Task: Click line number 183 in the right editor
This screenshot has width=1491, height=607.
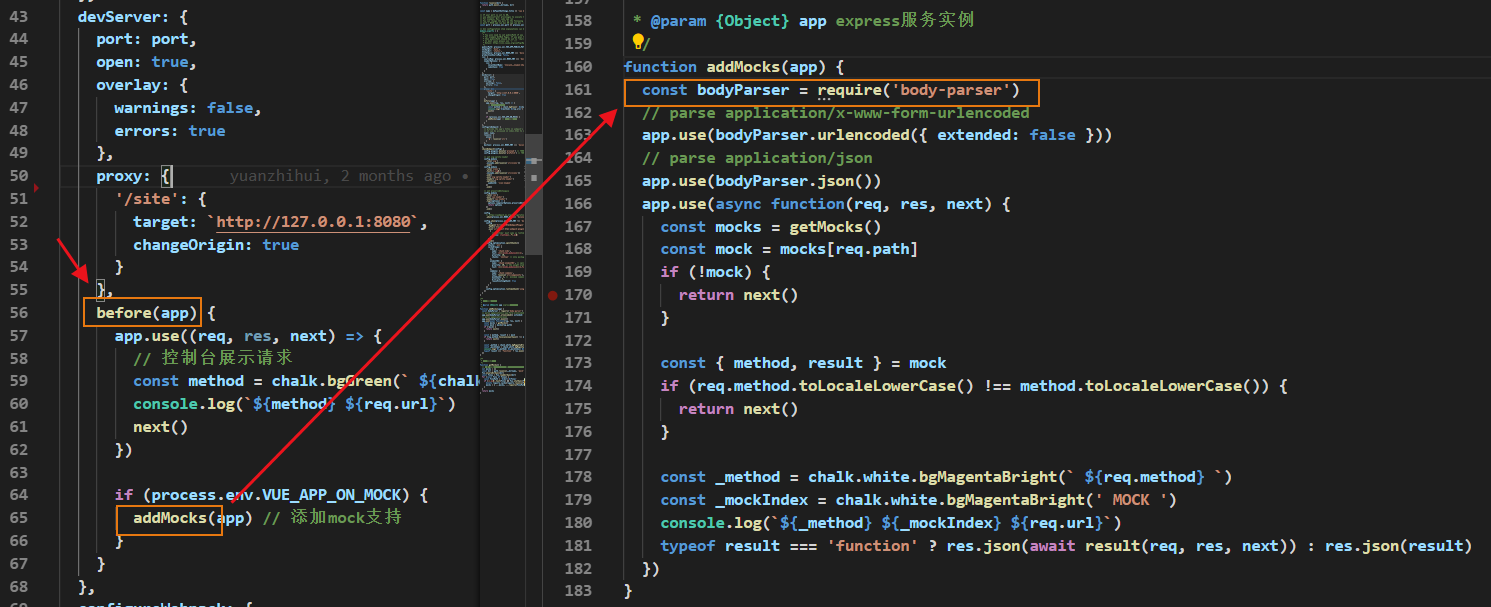Action: 578,591
